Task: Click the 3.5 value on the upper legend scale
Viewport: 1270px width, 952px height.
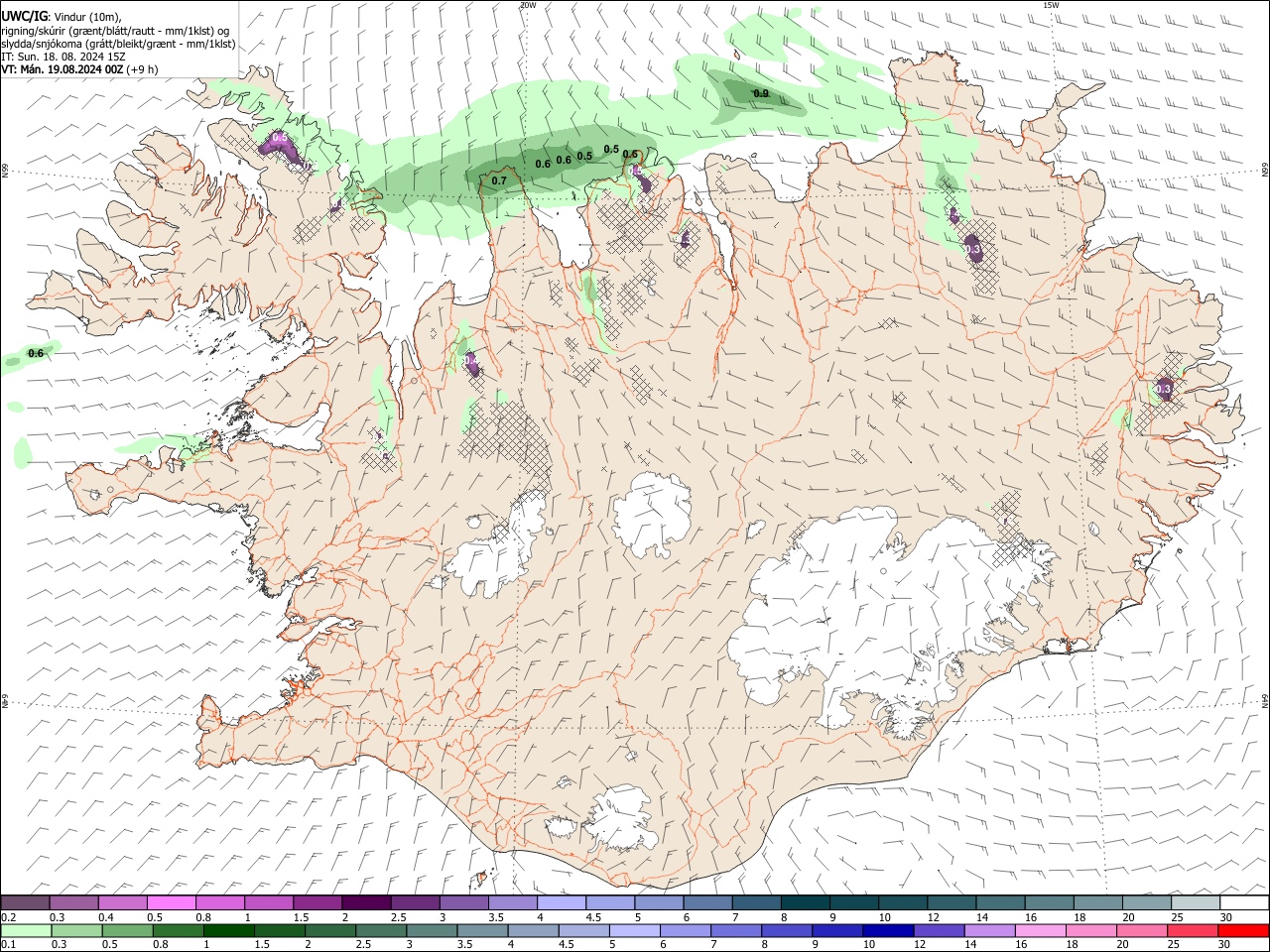Action: pyautogui.click(x=496, y=917)
